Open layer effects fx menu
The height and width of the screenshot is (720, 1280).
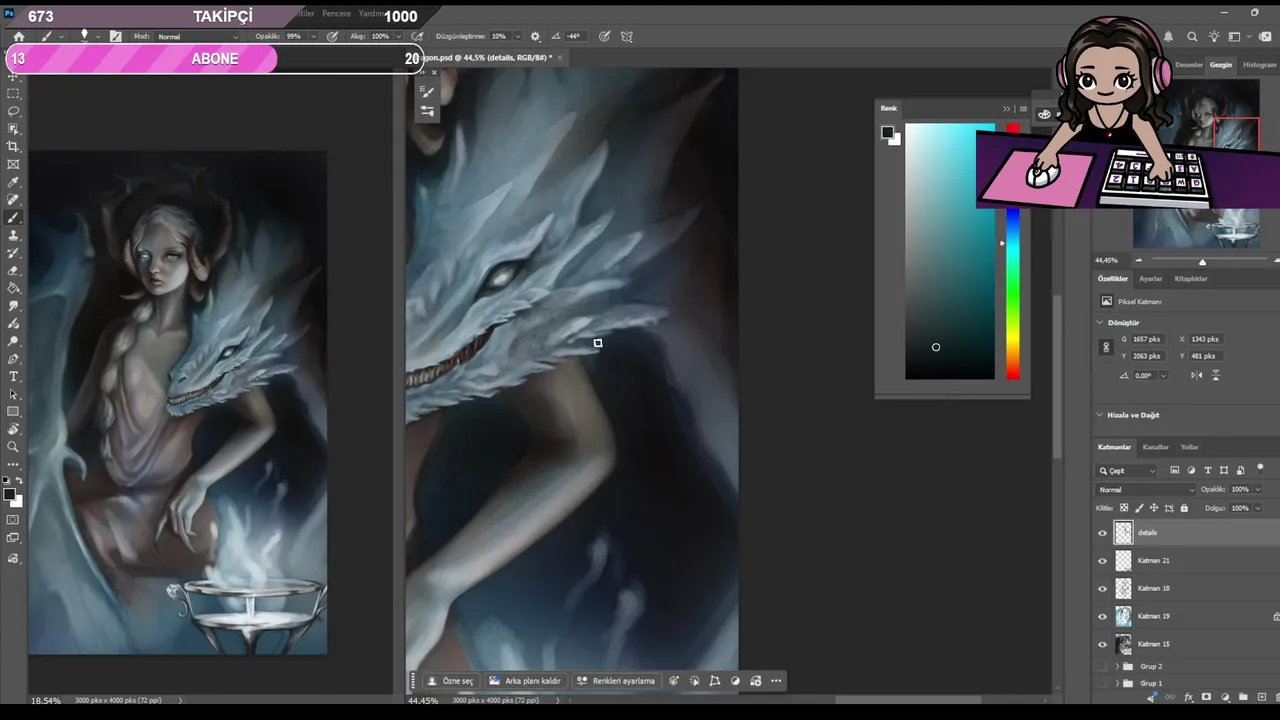pos(1188,697)
